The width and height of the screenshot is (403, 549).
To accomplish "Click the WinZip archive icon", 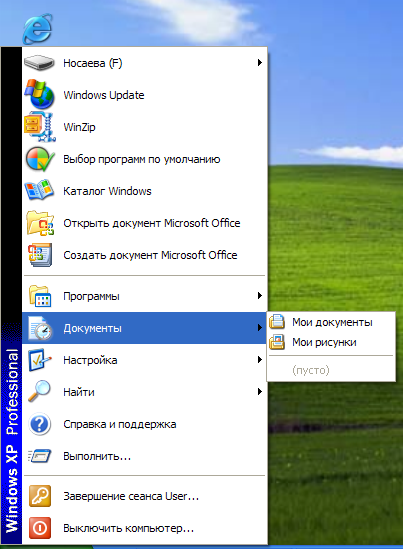I will tap(40, 127).
